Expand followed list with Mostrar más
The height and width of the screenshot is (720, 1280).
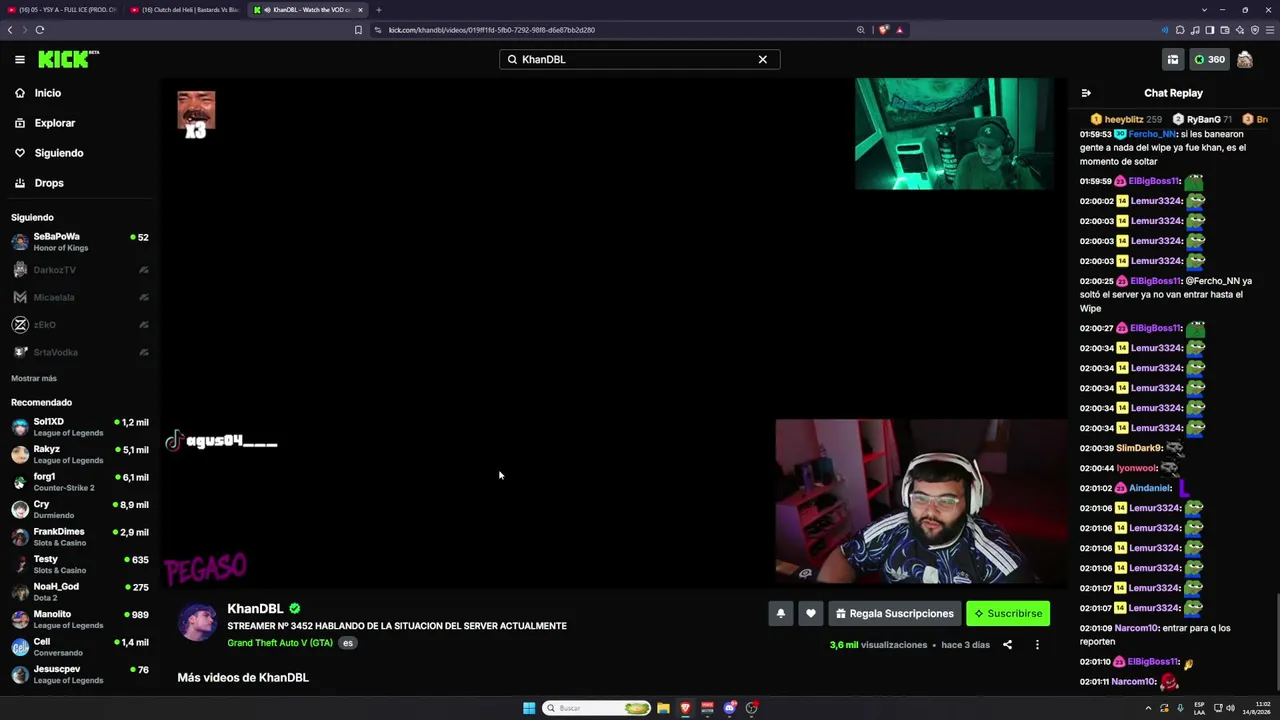coord(34,379)
